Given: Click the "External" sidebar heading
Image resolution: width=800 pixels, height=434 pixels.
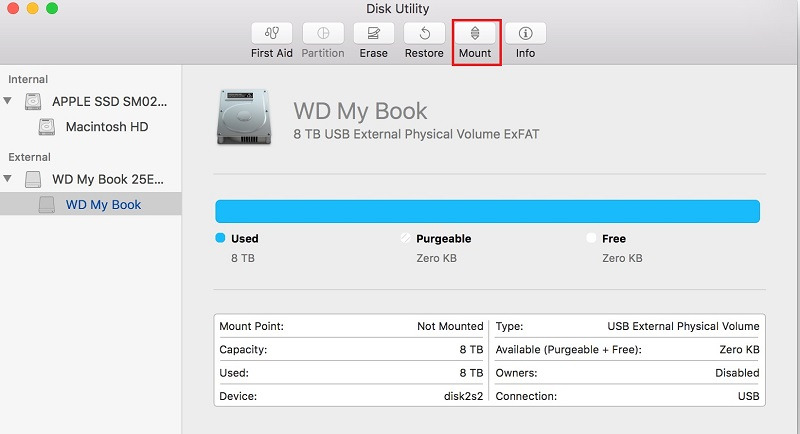Looking at the screenshot, I should click(x=30, y=157).
